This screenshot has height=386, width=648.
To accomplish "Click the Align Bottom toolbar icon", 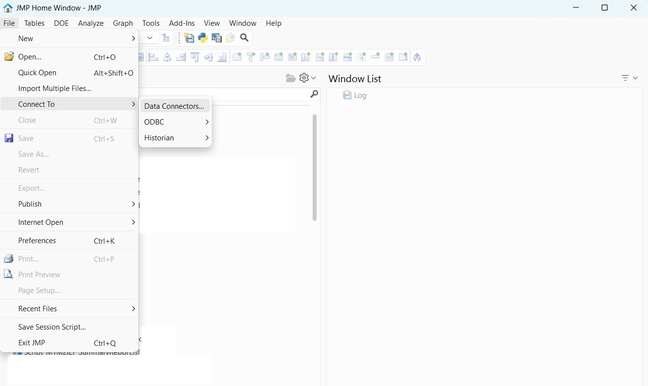I will pos(222,57).
